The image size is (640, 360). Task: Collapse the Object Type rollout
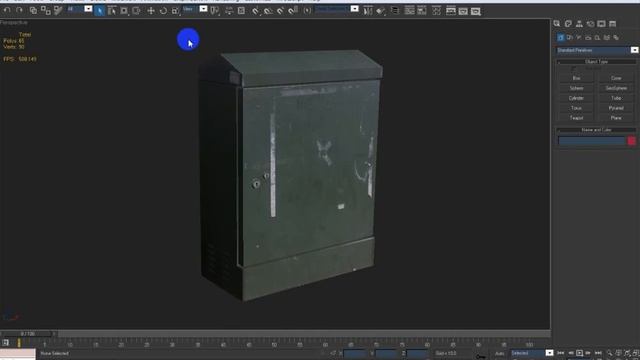pos(596,62)
